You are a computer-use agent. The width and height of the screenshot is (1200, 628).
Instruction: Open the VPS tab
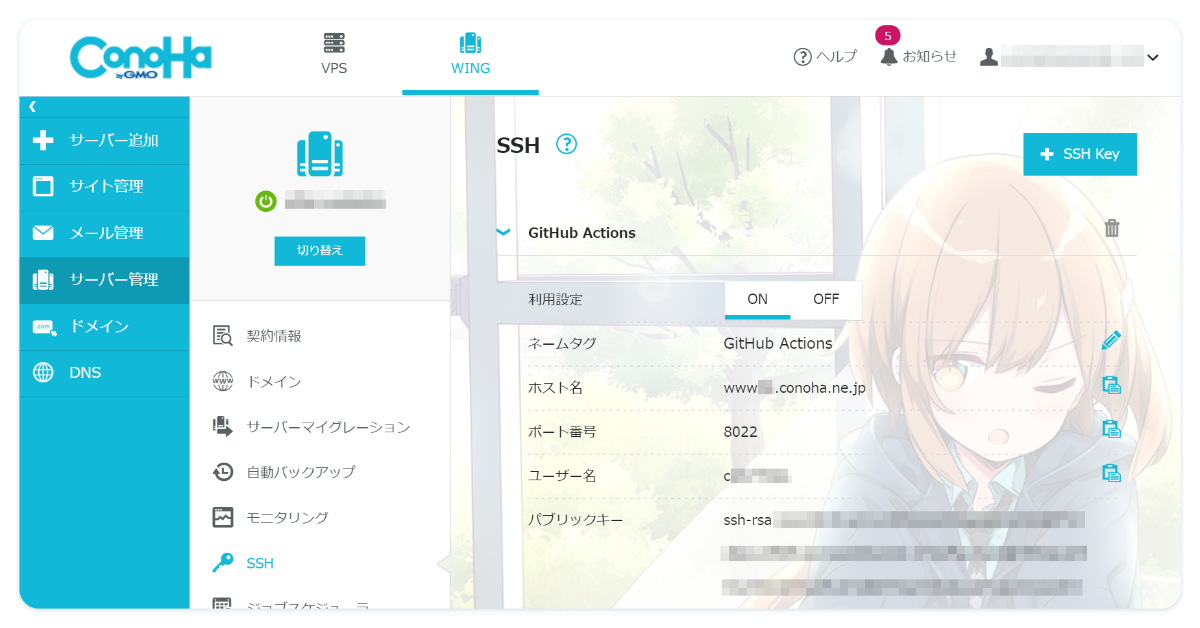pyautogui.click(x=334, y=55)
